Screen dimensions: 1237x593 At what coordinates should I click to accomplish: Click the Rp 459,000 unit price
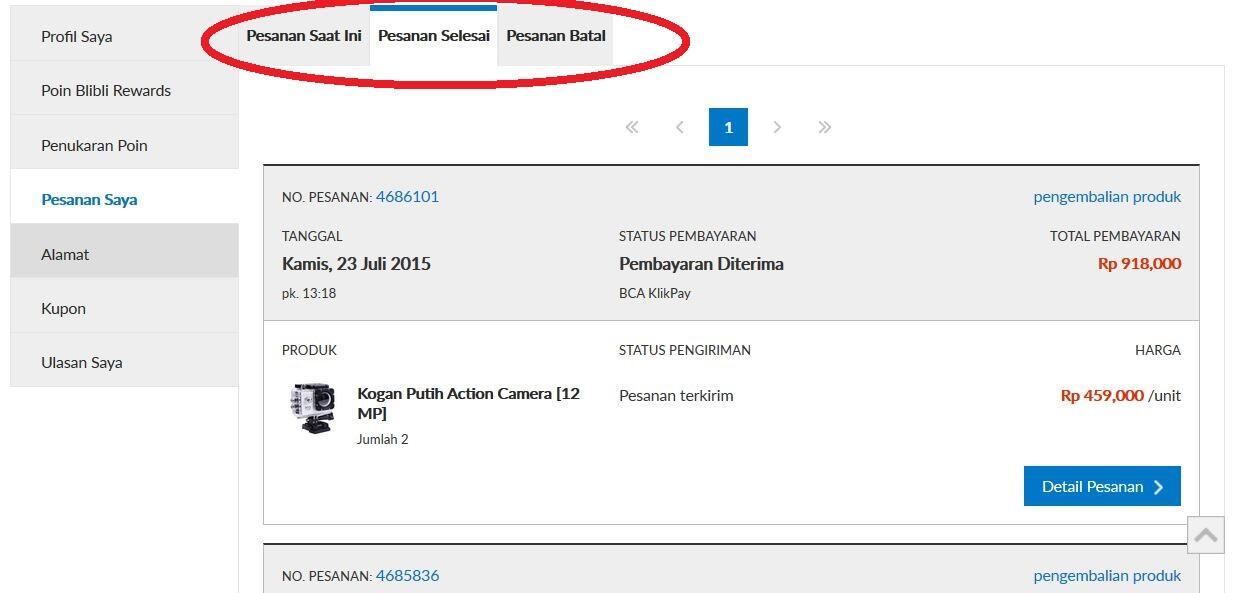pyautogui.click(x=1102, y=395)
